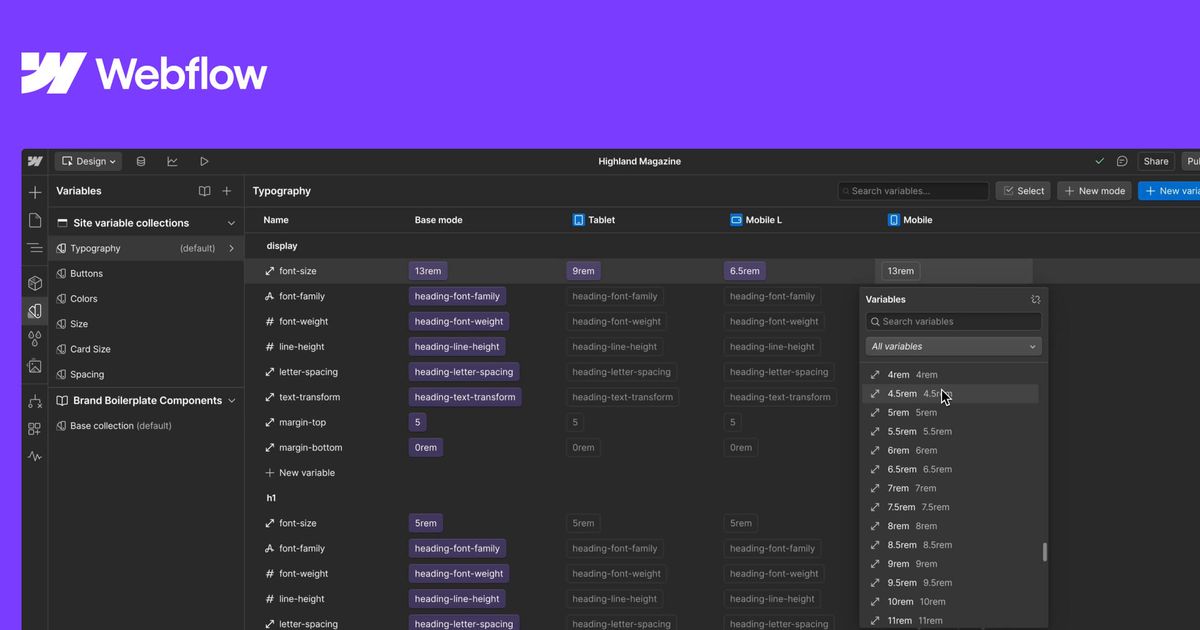Viewport: 1200px width, 630px height.
Task: Click display font-size Mobile L 6.5rem value
Action: point(745,271)
